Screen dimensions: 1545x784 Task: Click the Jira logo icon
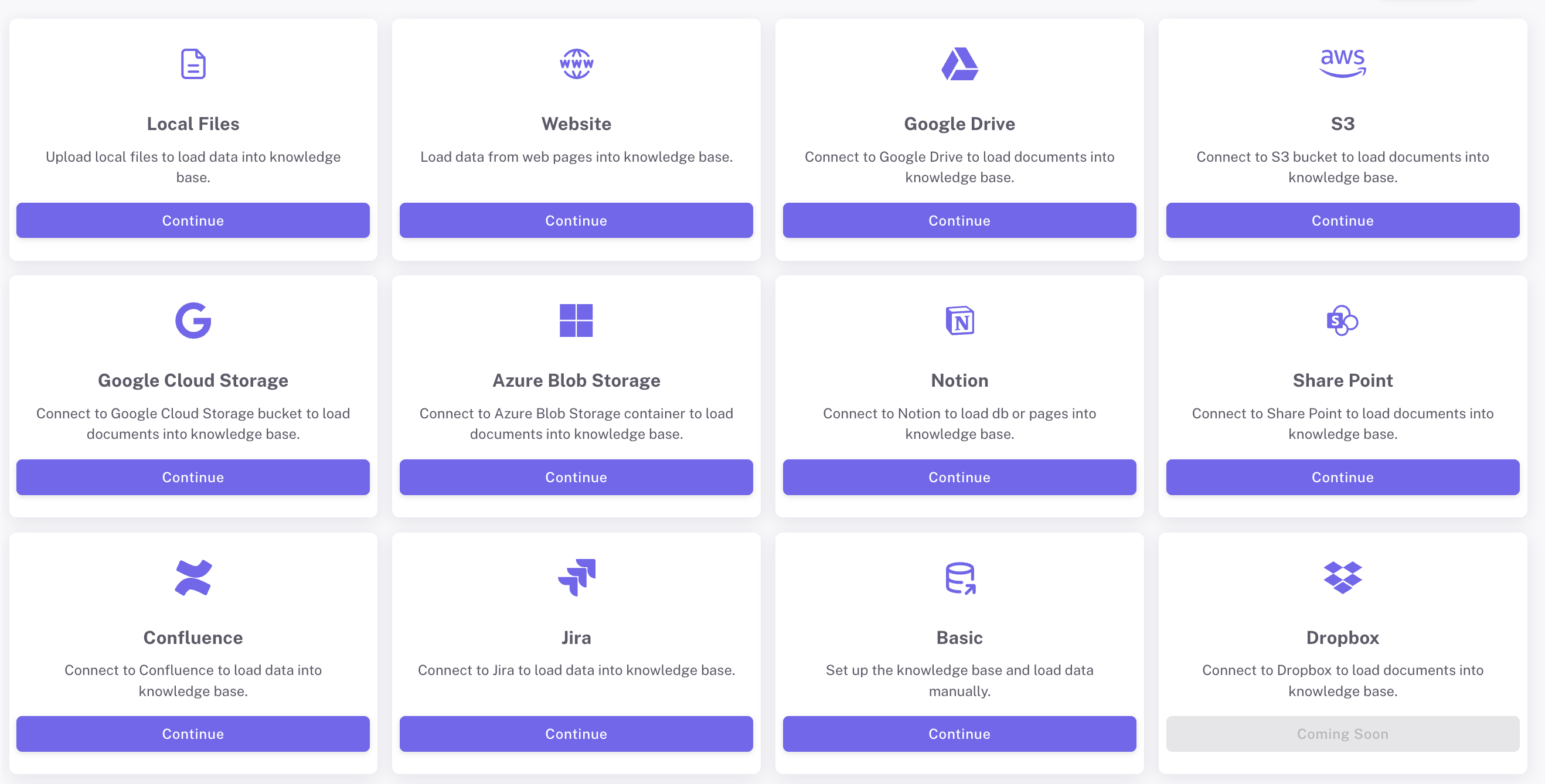(576, 577)
